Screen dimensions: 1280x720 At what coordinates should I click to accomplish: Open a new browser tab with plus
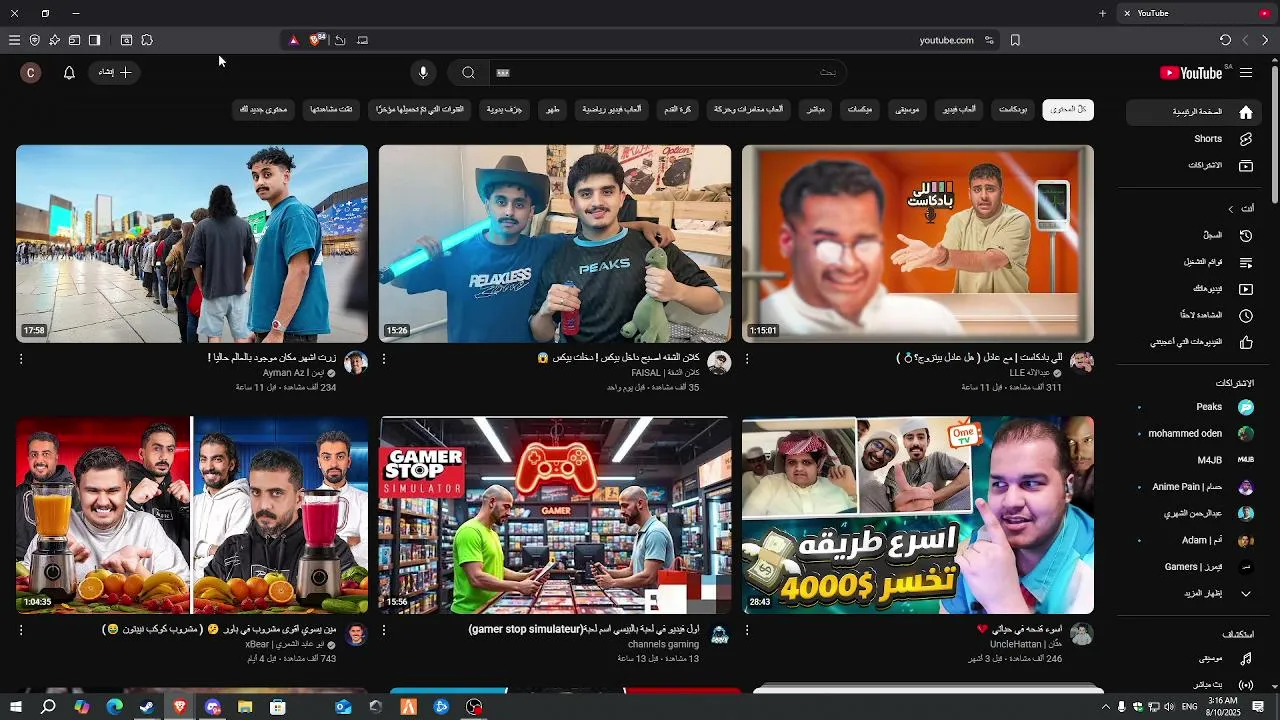(x=1102, y=13)
